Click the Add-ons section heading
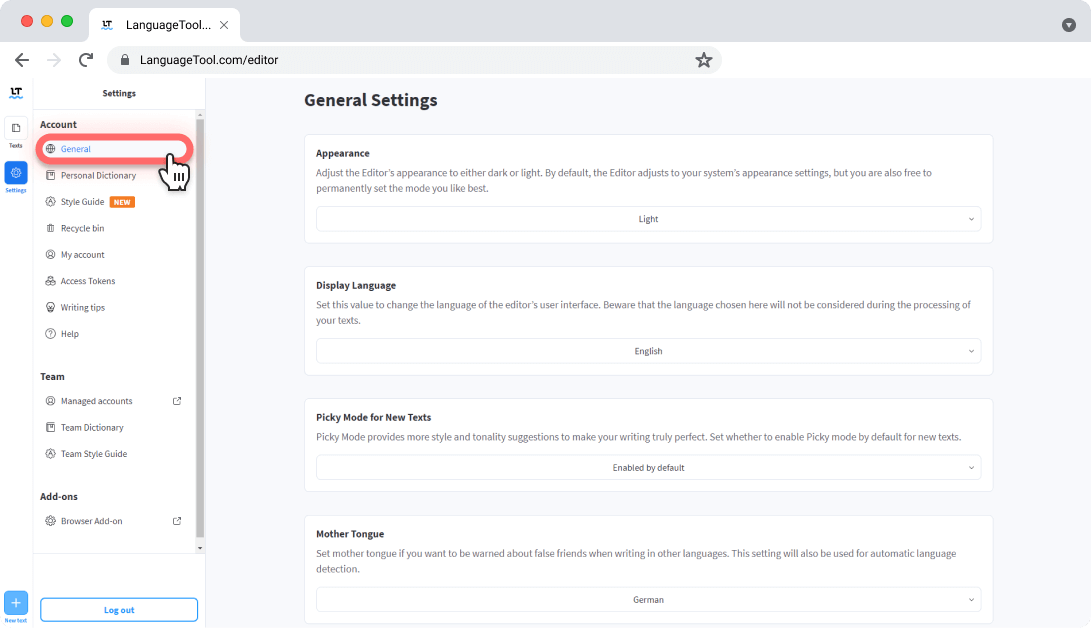This screenshot has height=628, width=1091. (59, 497)
